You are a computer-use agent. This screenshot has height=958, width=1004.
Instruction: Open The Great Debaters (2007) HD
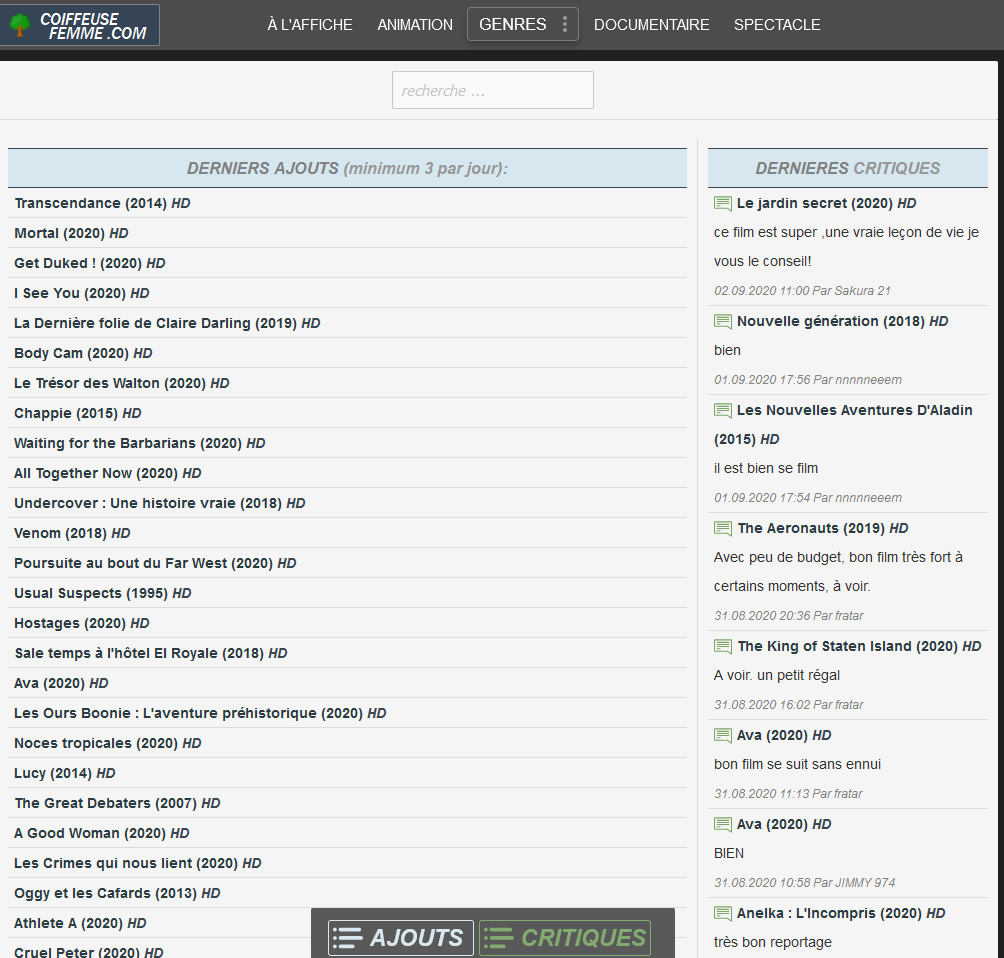(x=117, y=804)
